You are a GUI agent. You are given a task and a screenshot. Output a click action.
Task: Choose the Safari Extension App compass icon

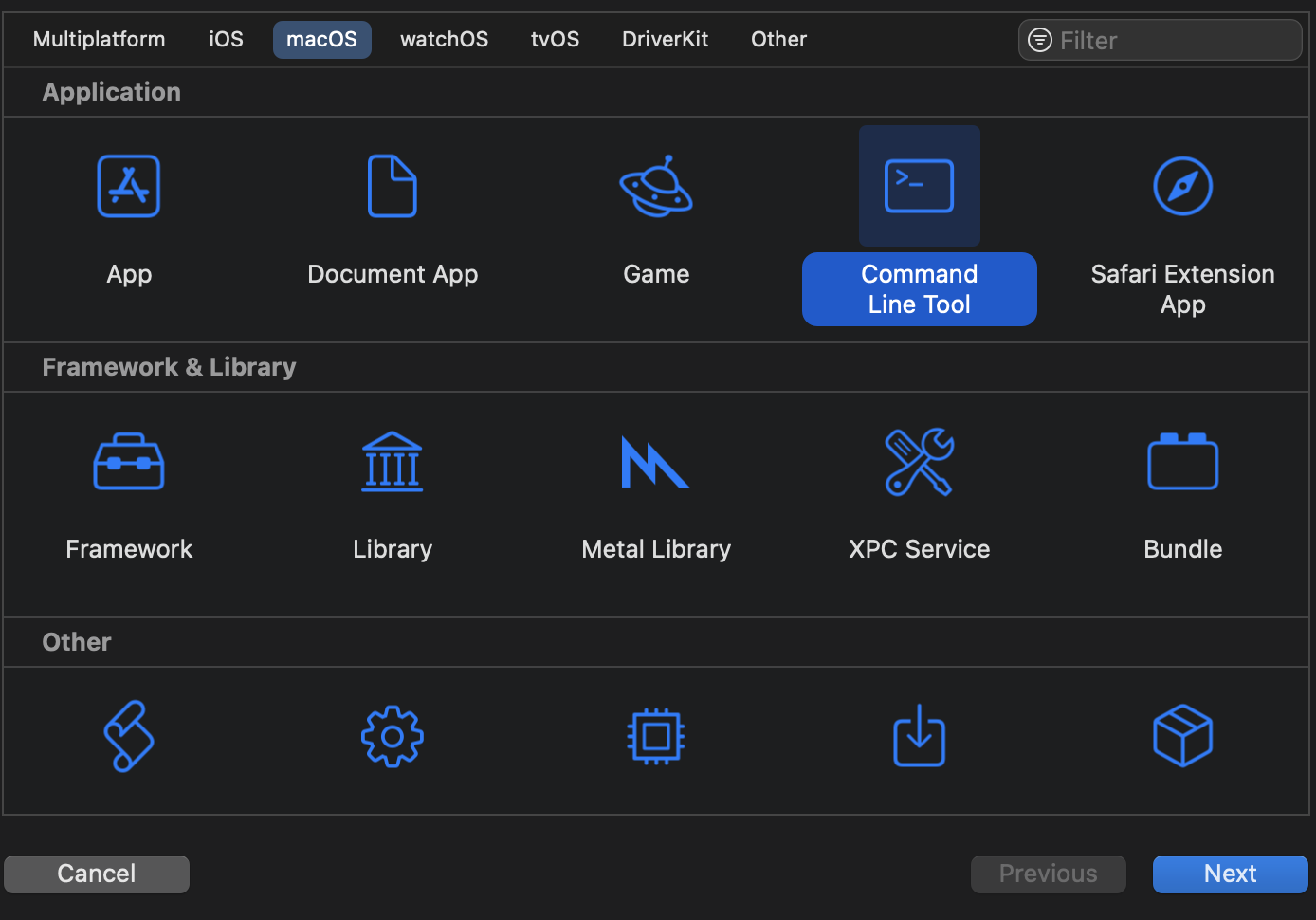click(1183, 186)
